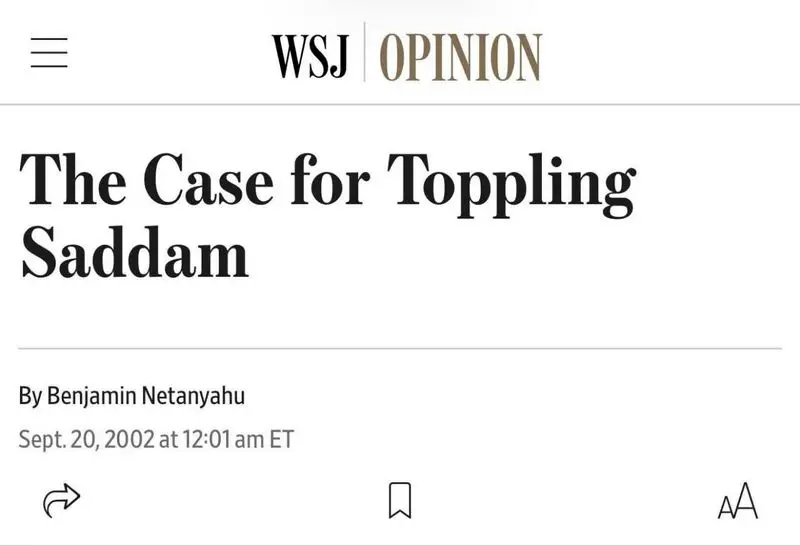The height and width of the screenshot is (546, 800).
Task: Tap the small A in the font size icon
Action: (726, 505)
